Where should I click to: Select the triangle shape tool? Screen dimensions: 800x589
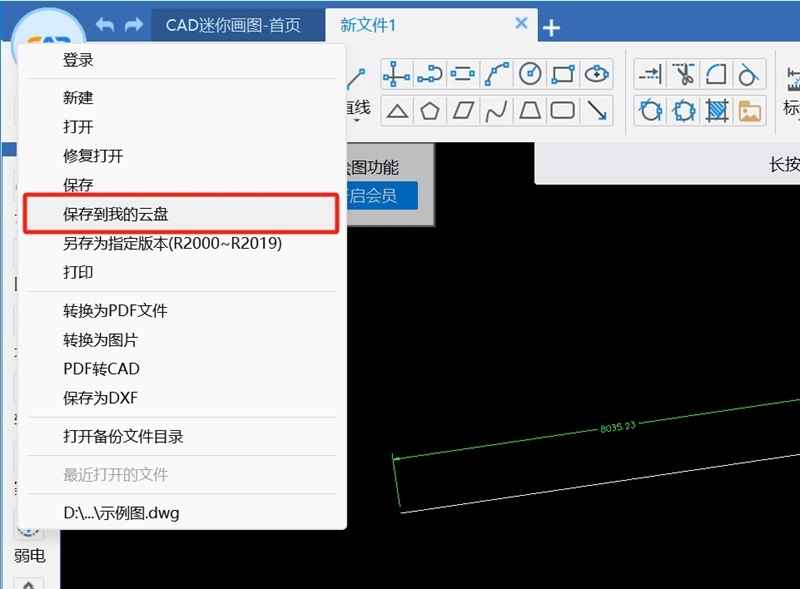(x=396, y=112)
